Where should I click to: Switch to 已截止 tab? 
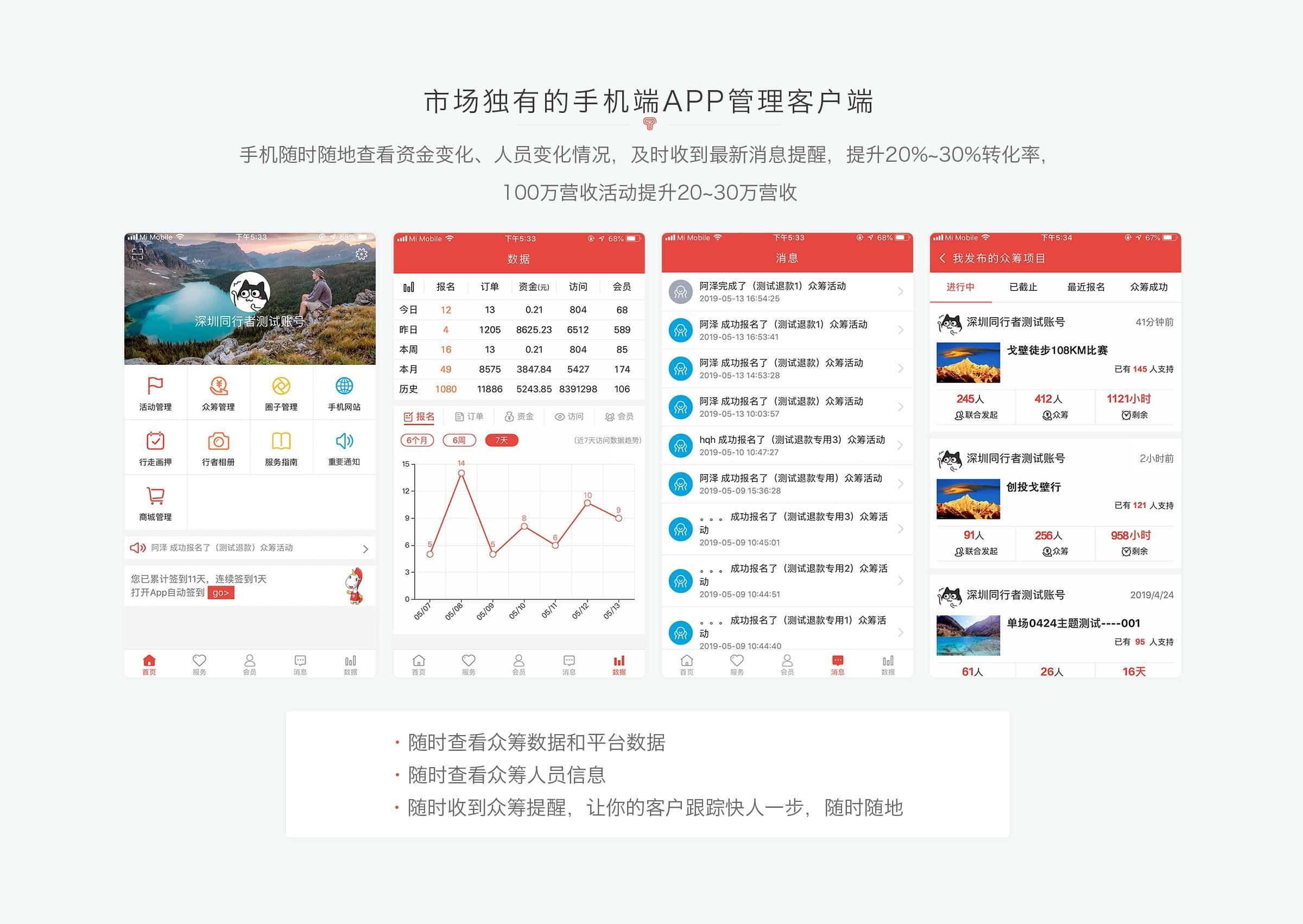(x=1023, y=287)
